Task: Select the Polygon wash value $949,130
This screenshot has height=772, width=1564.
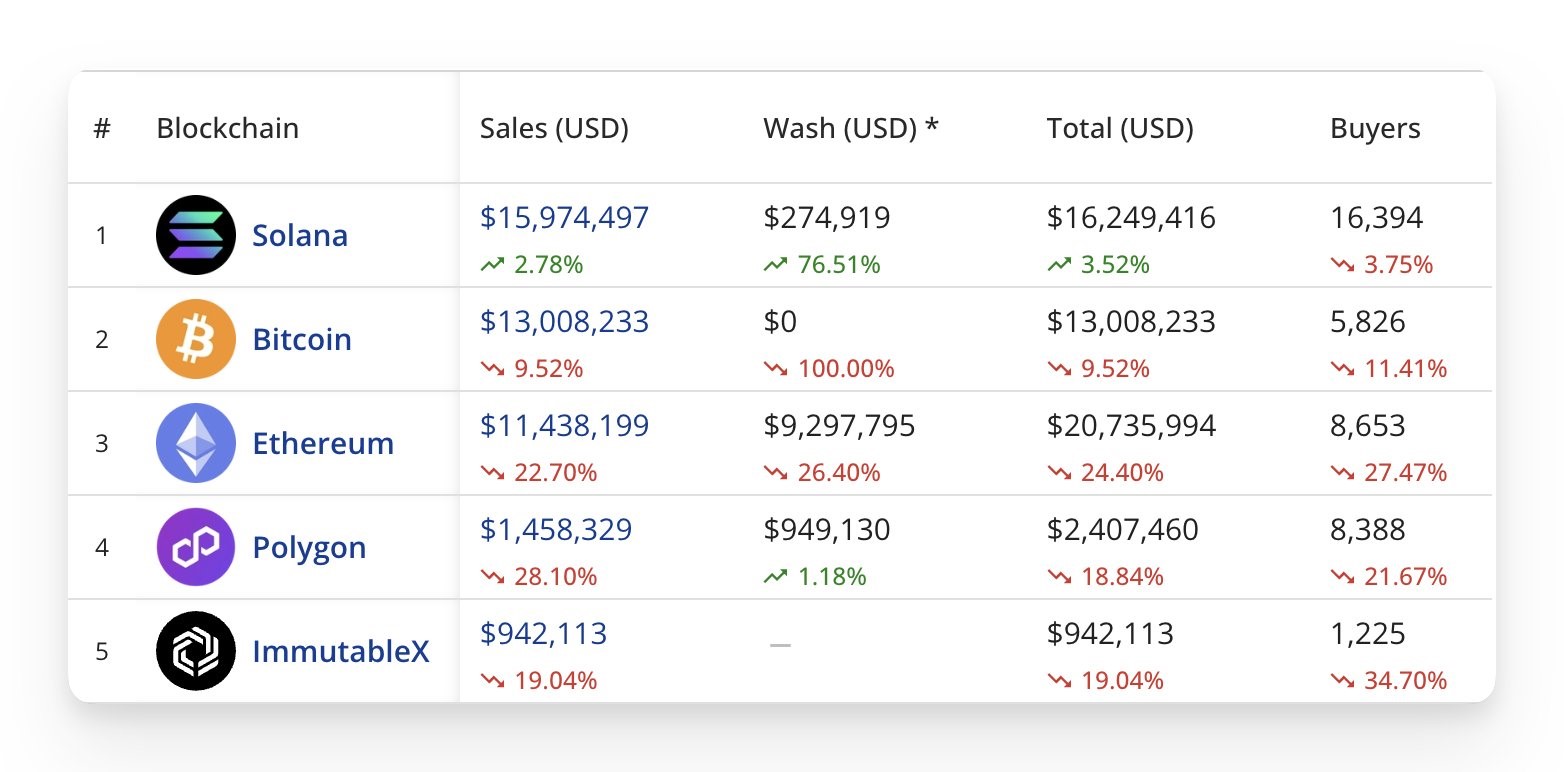Action: [827, 529]
